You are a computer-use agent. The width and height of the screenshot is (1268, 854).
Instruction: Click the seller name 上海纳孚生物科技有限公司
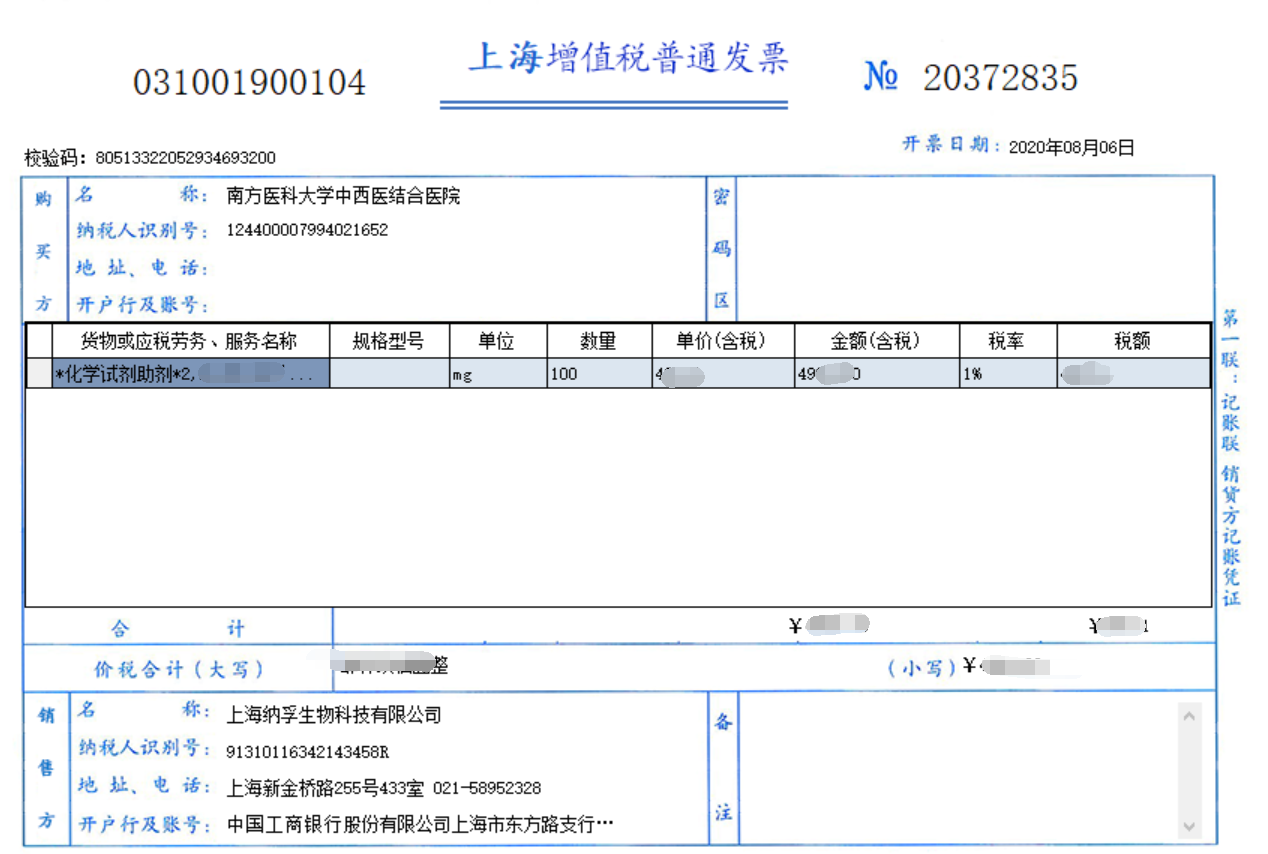tap(334, 715)
